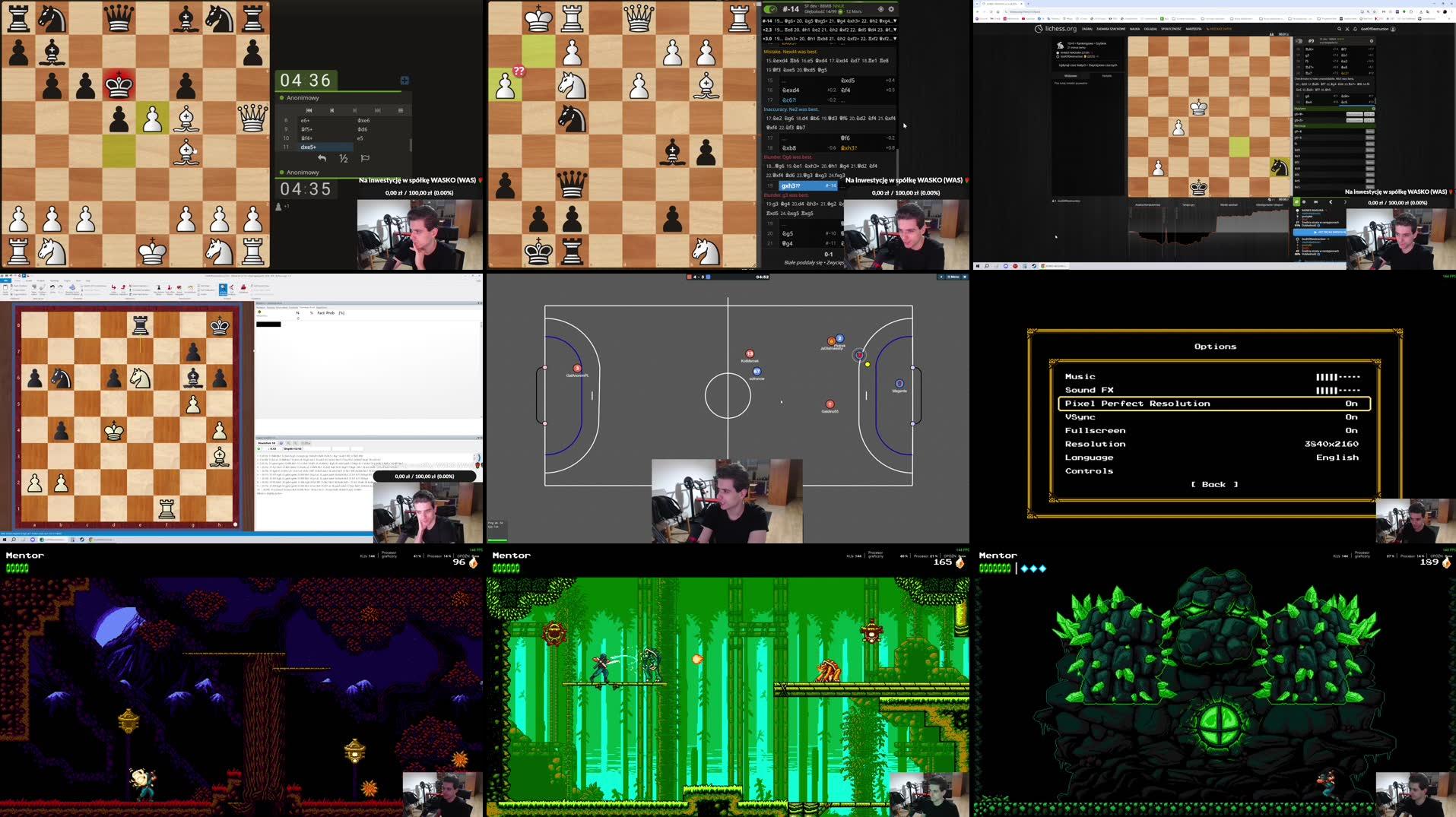Open the NAUKA menu on lichess
The image size is (1456, 817).
[x=1134, y=29]
